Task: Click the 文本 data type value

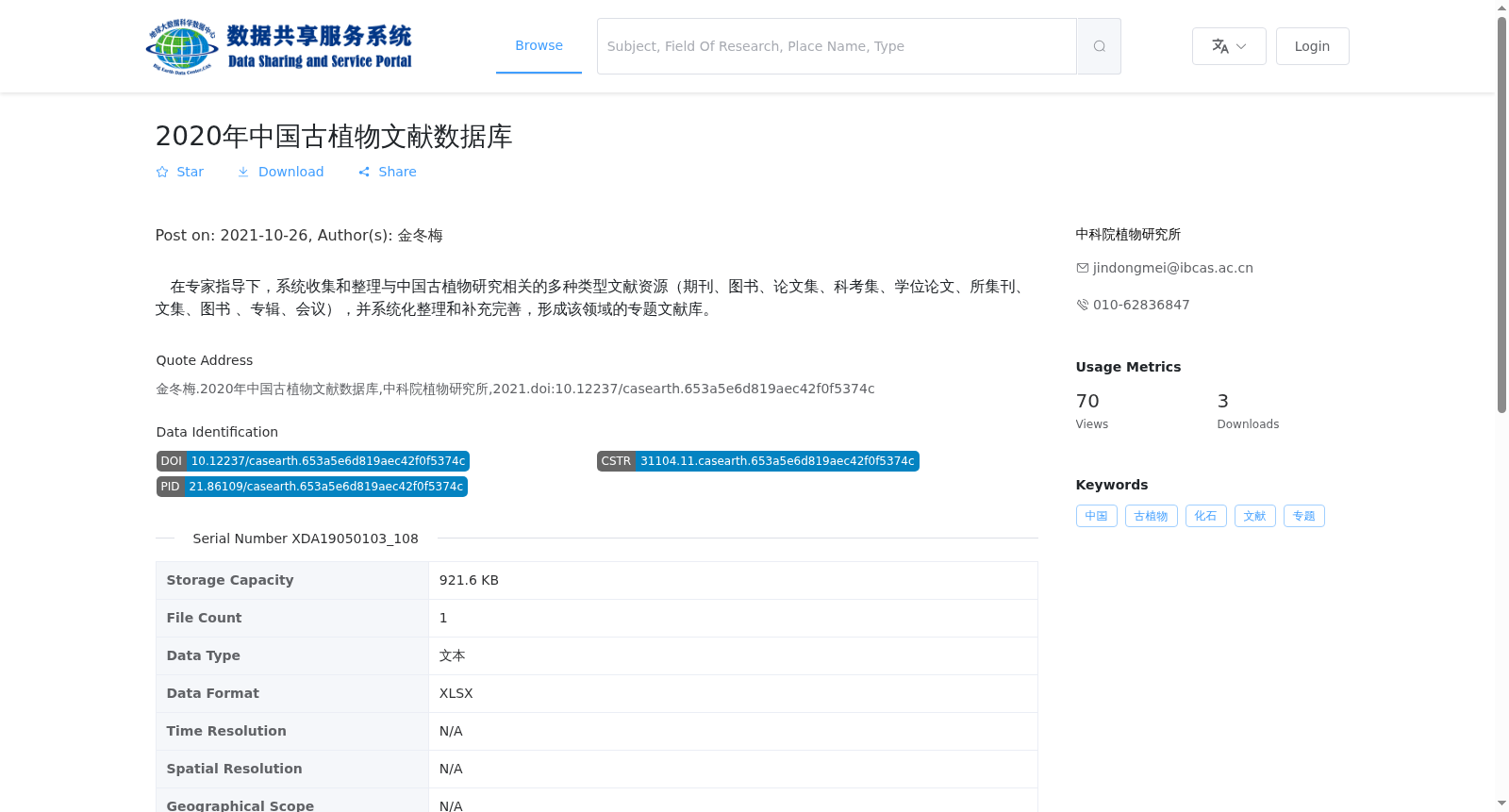Action: point(453,655)
